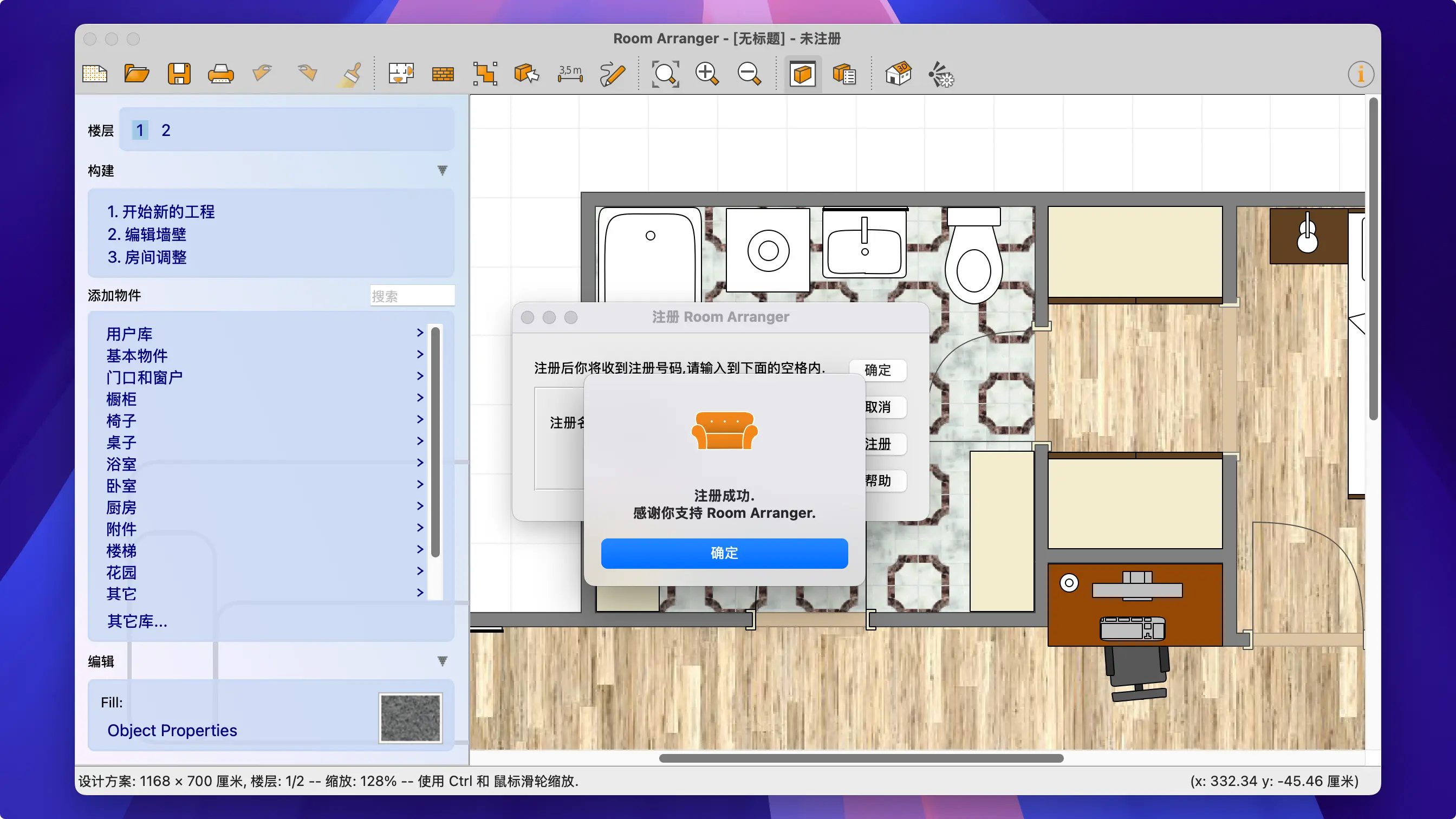Open the print icon in toolbar

[x=220, y=74]
